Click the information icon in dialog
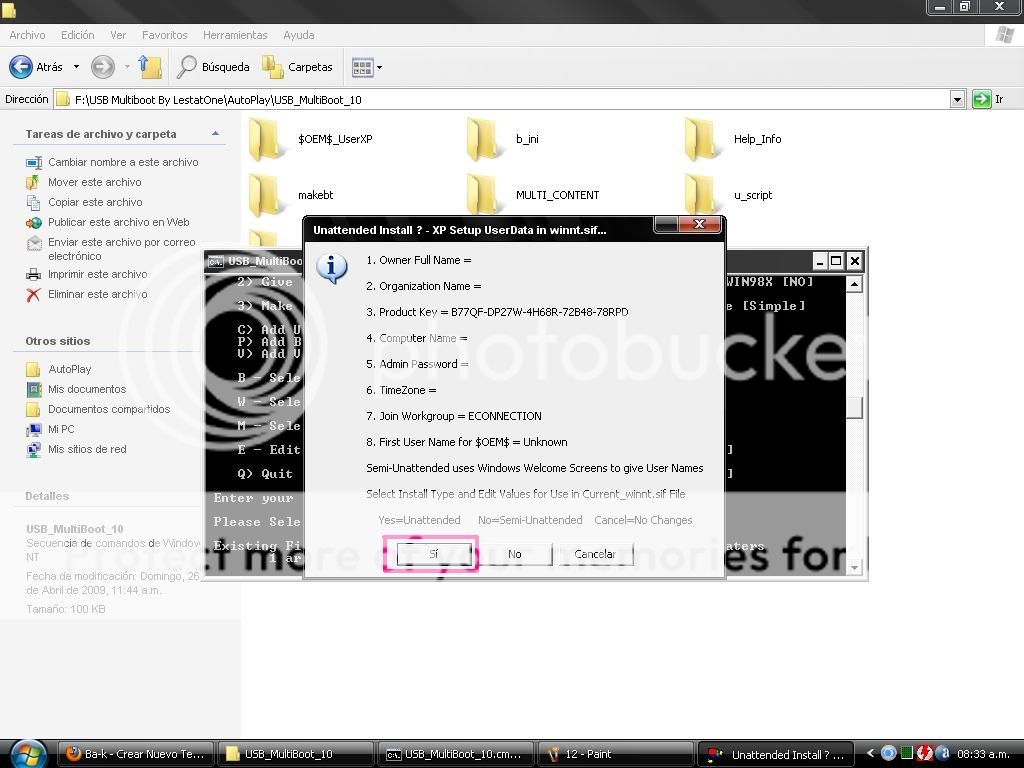The image size is (1024, 768). [x=332, y=268]
